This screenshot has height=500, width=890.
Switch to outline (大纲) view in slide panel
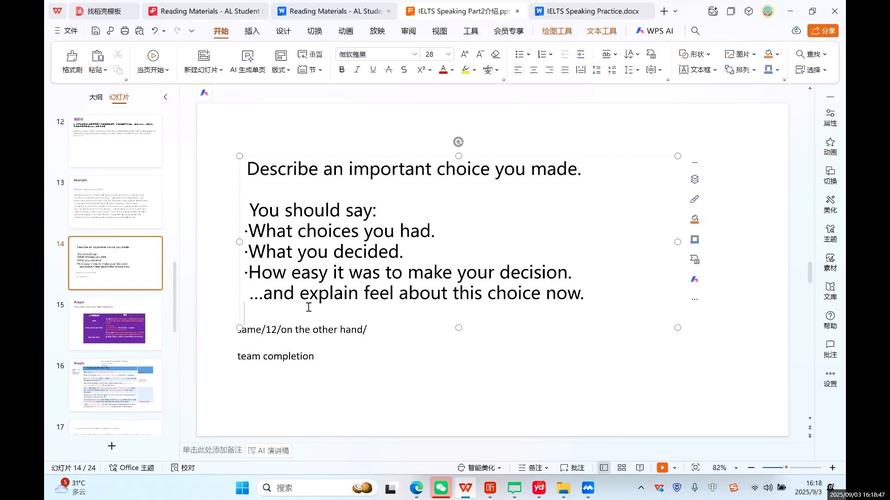coord(95,97)
